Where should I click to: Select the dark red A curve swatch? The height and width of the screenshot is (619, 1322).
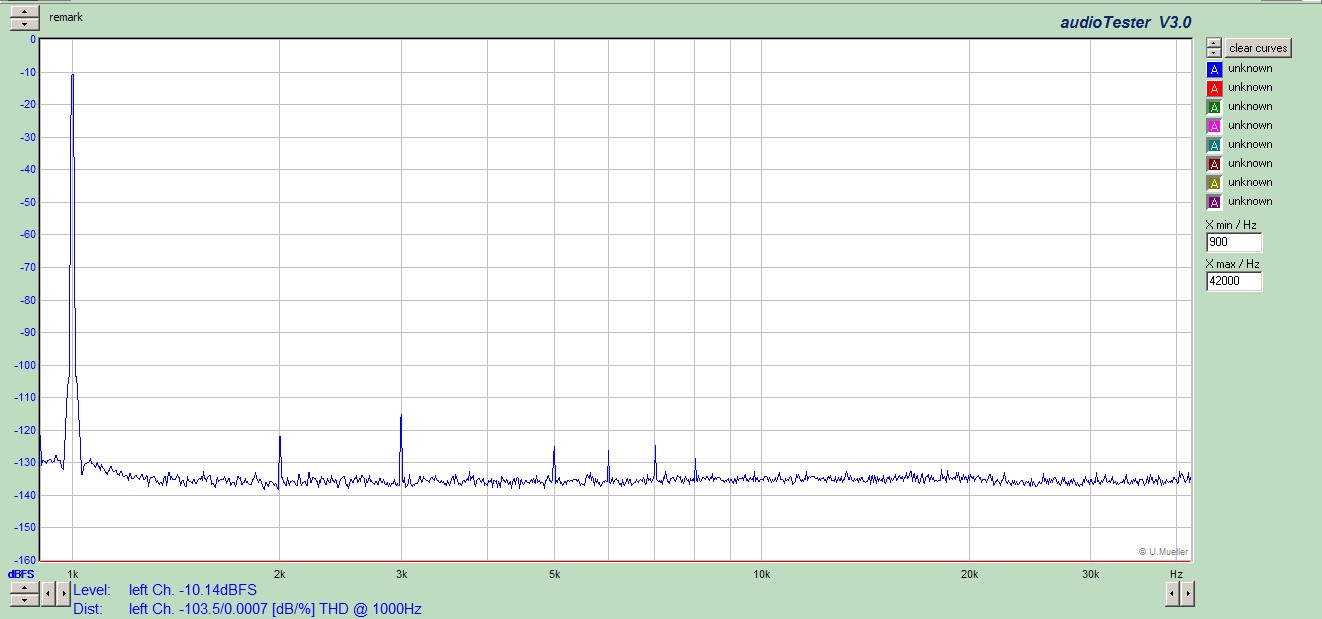tap(1214, 164)
